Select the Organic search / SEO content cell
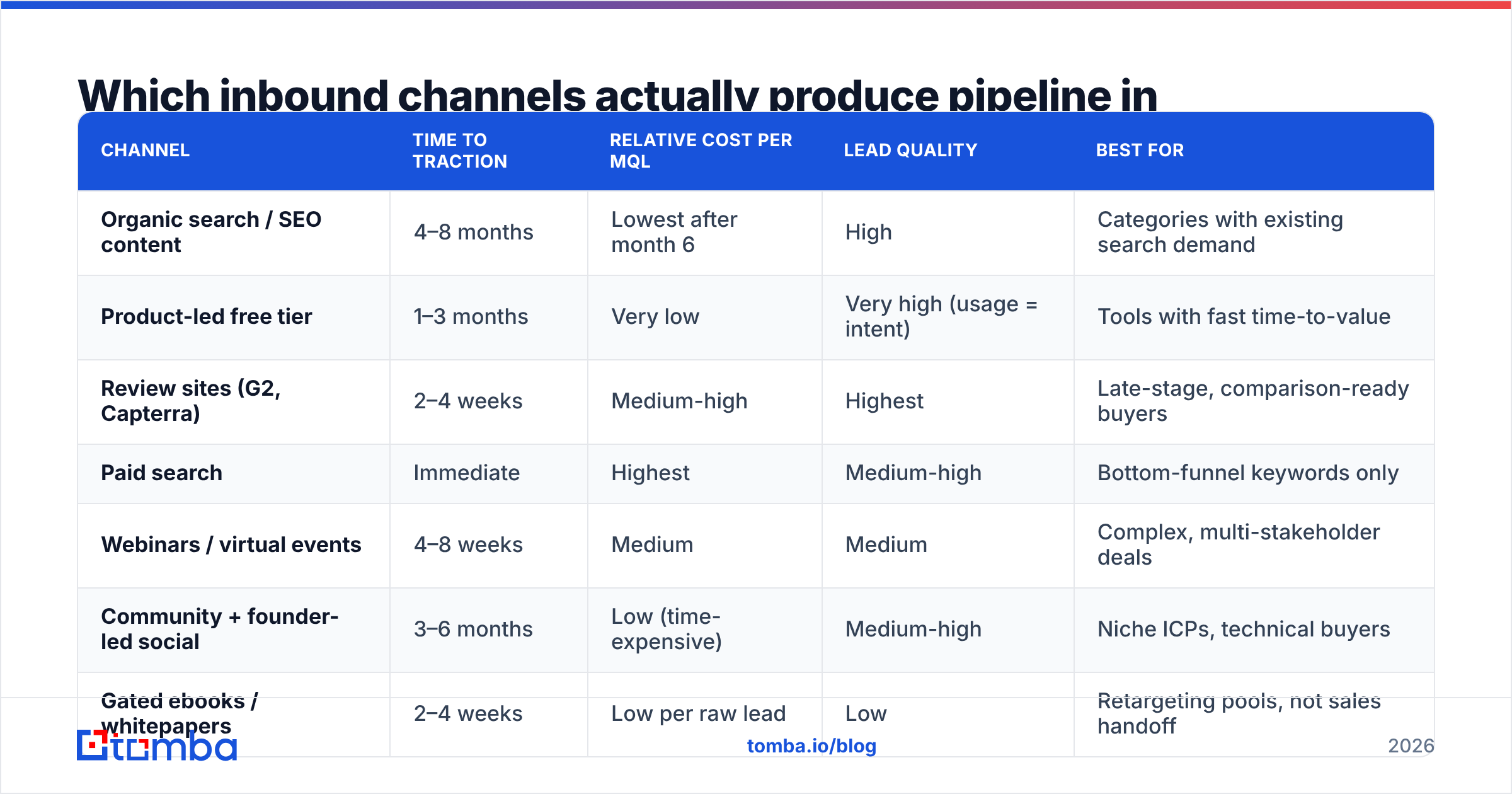This screenshot has height=794, width=1512. [x=234, y=233]
